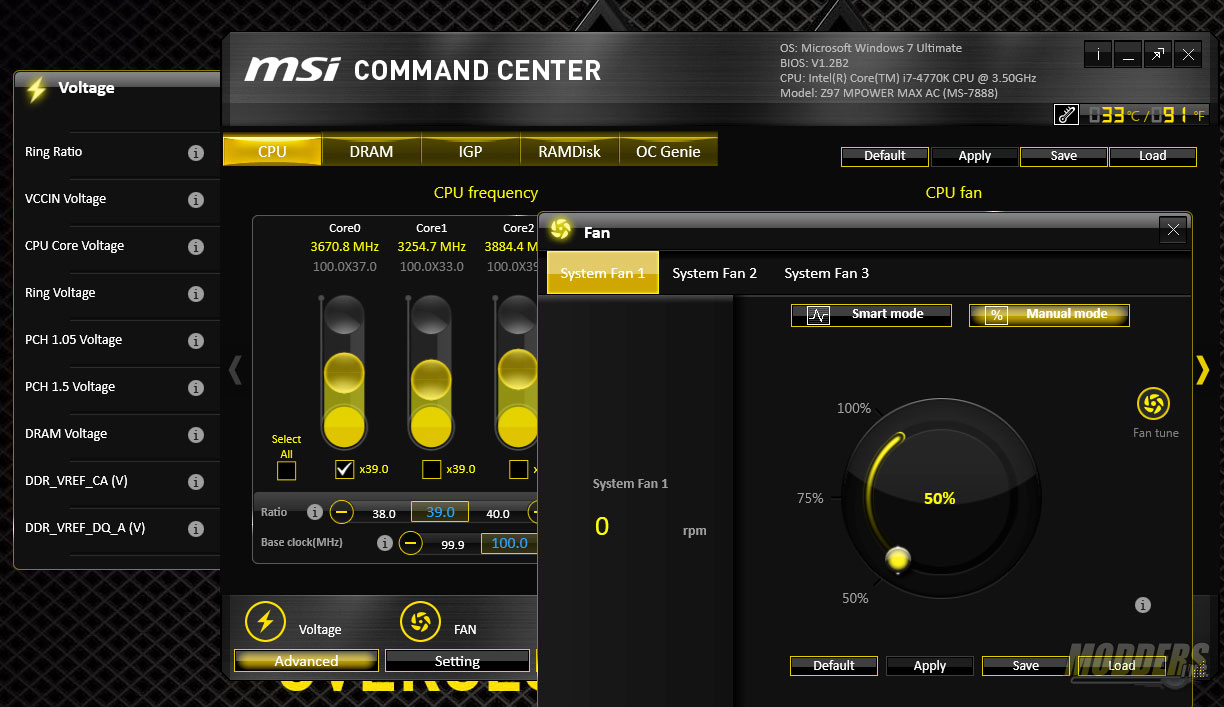Uncheck the Core0 x39.0 checkbox
Viewport: 1224px width, 707px height.
click(345, 469)
